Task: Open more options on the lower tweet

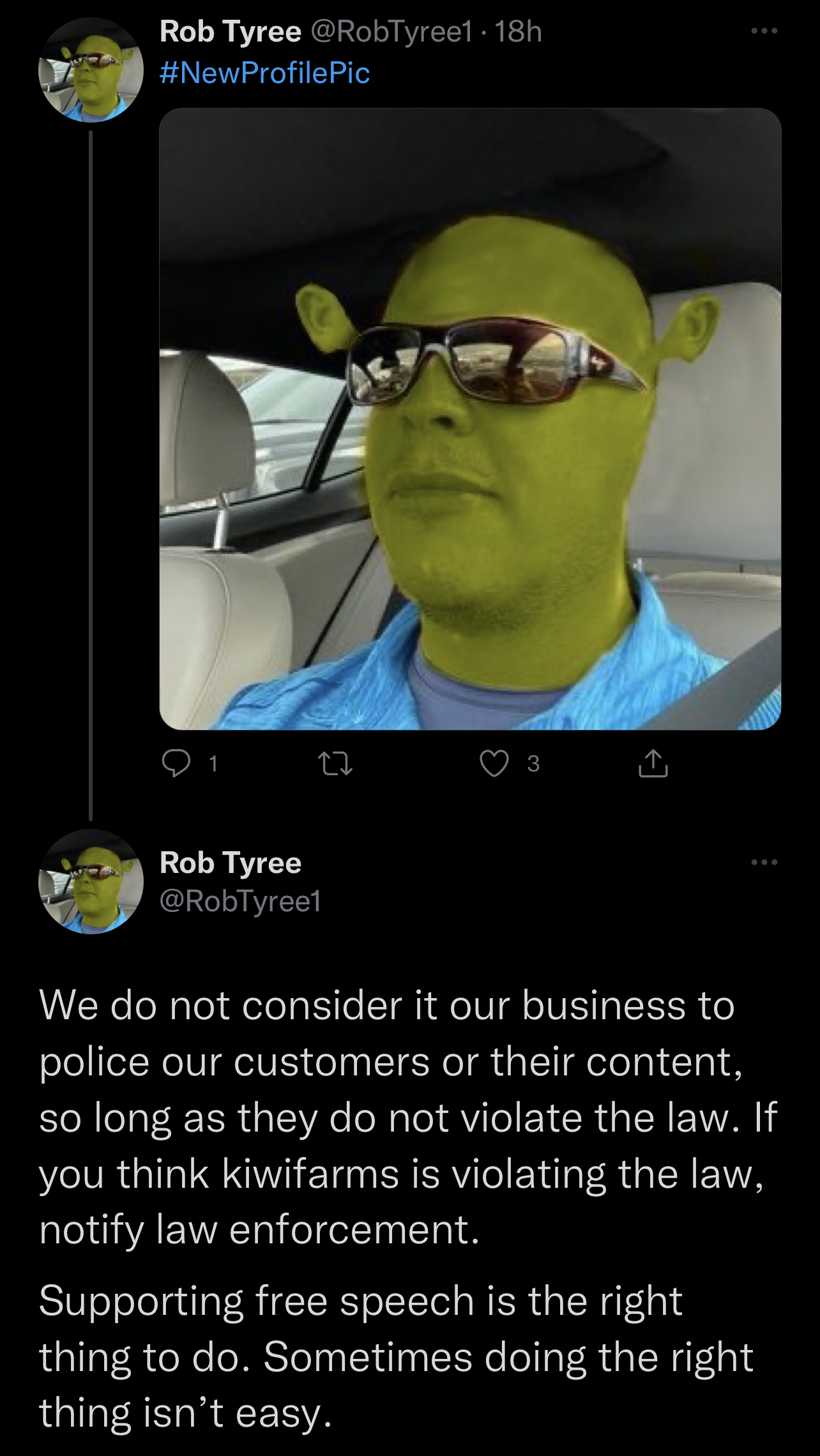Action: coord(764,862)
